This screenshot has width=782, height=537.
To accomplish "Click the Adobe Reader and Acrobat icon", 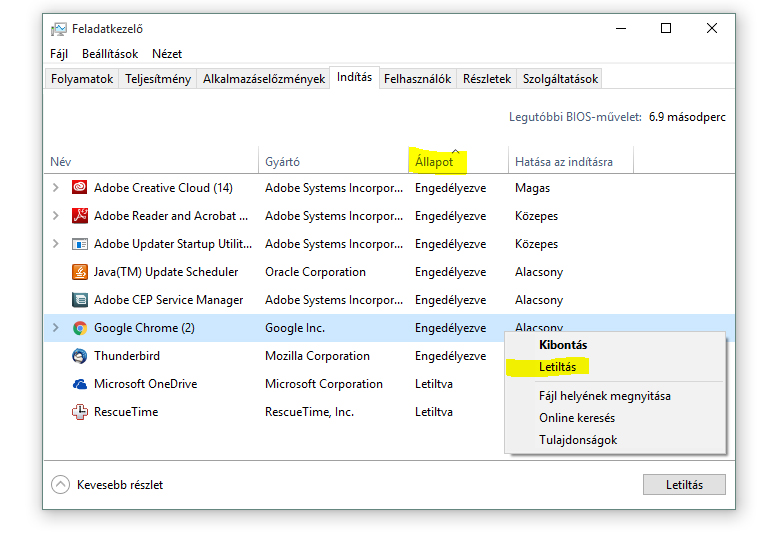I will pos(80,216).
